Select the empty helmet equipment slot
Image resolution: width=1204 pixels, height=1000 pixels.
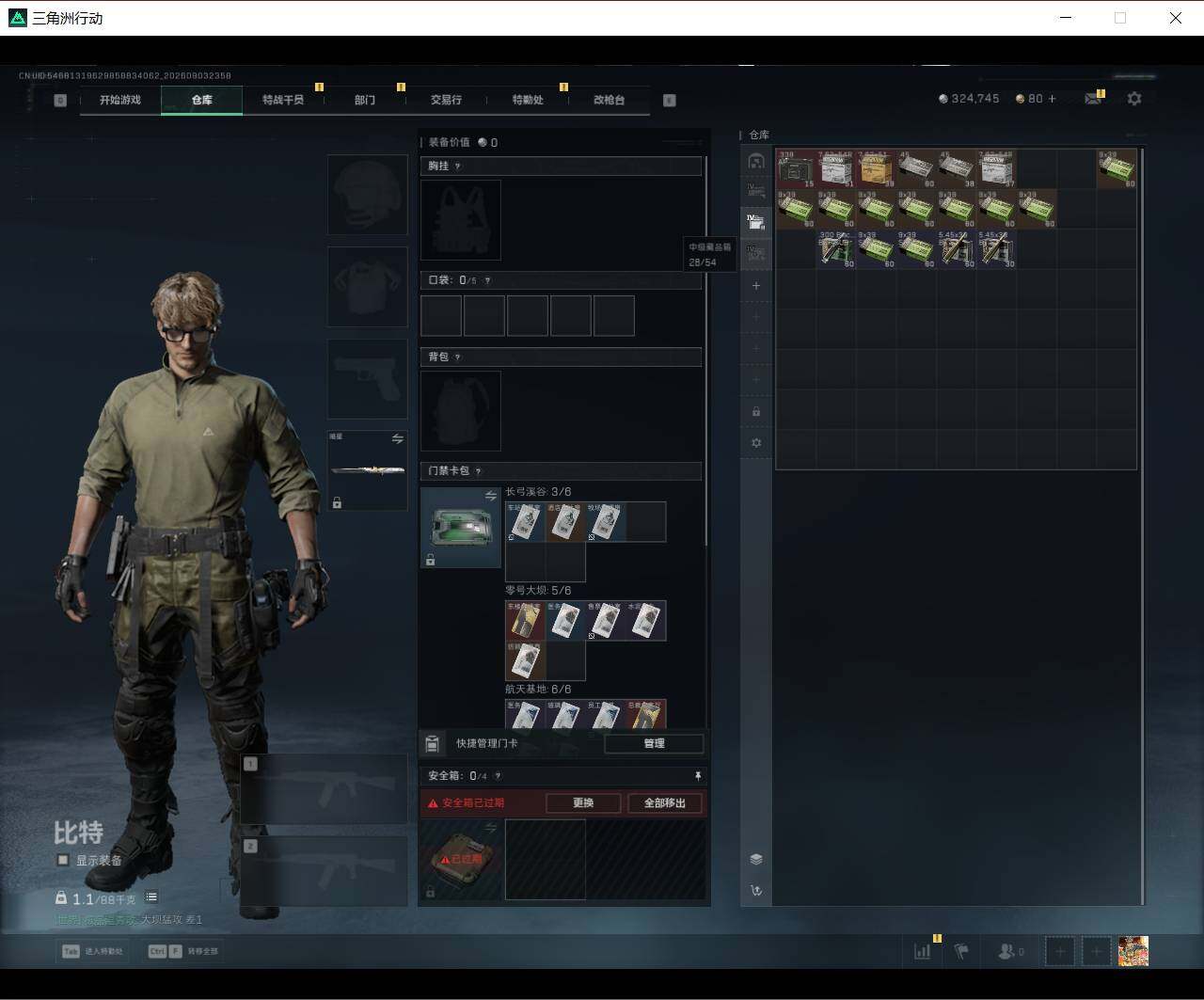click(367, 195)
